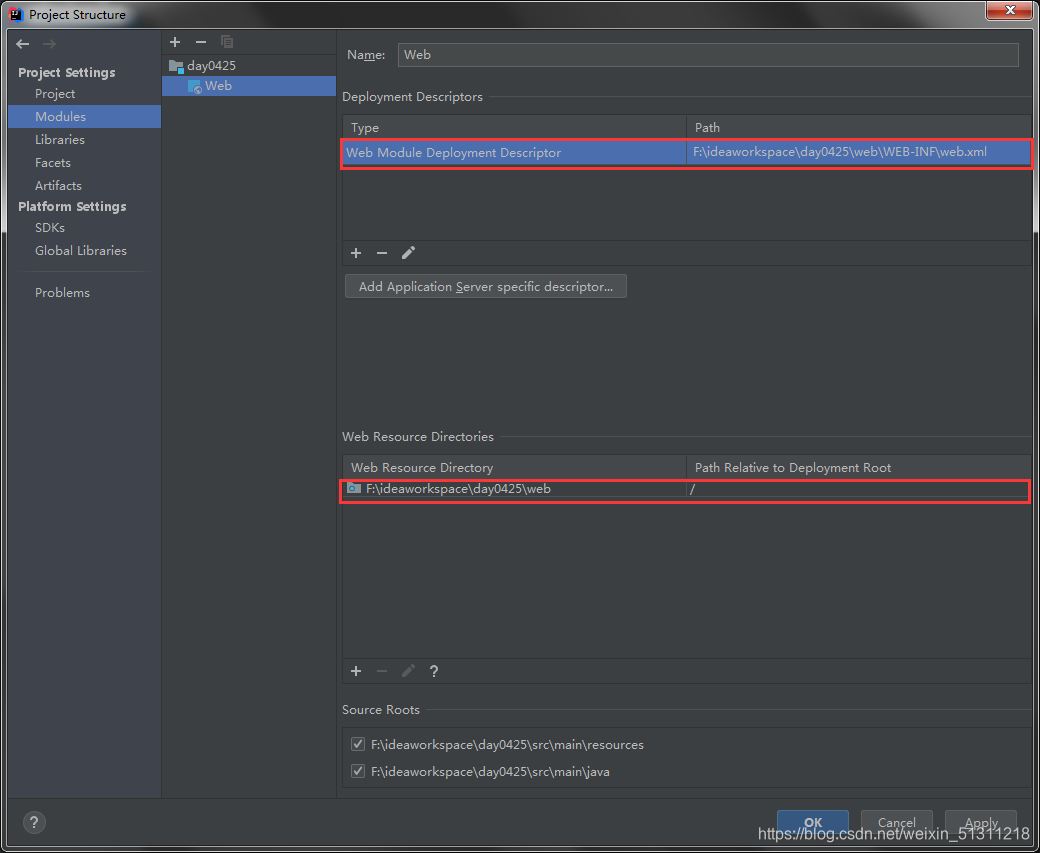Uncheck src\main\resources source root
Viewport: 1040px width, 853px height.
click(358, 744)
